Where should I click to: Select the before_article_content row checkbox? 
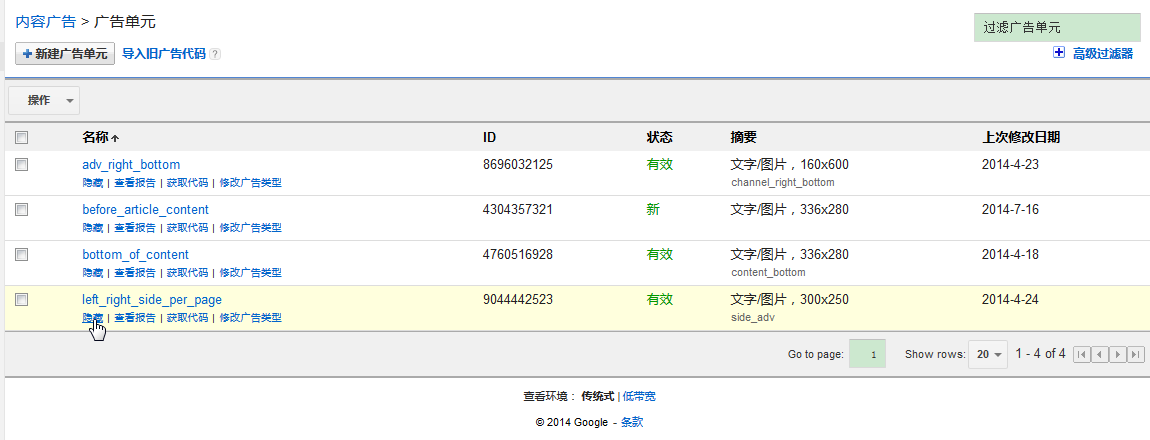tap(22, 209)
